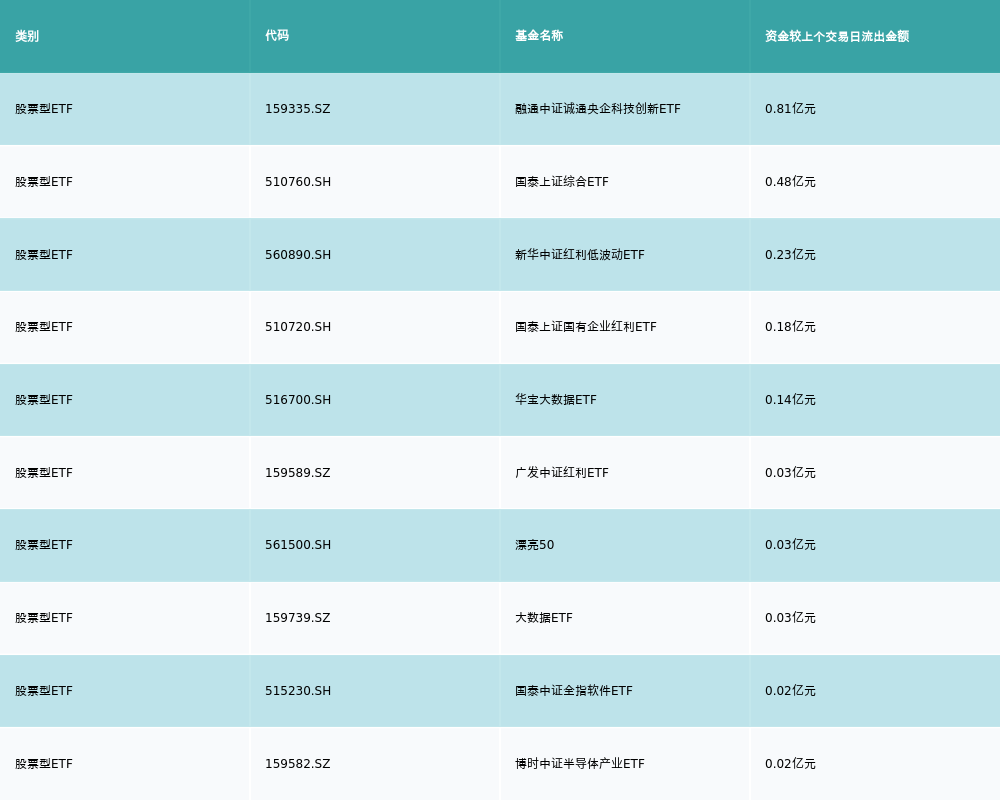Click fund name 广发中证红利ETF
Image resolution: width=1000 pixels, height=800 pixels.
(x=562, y=473)
